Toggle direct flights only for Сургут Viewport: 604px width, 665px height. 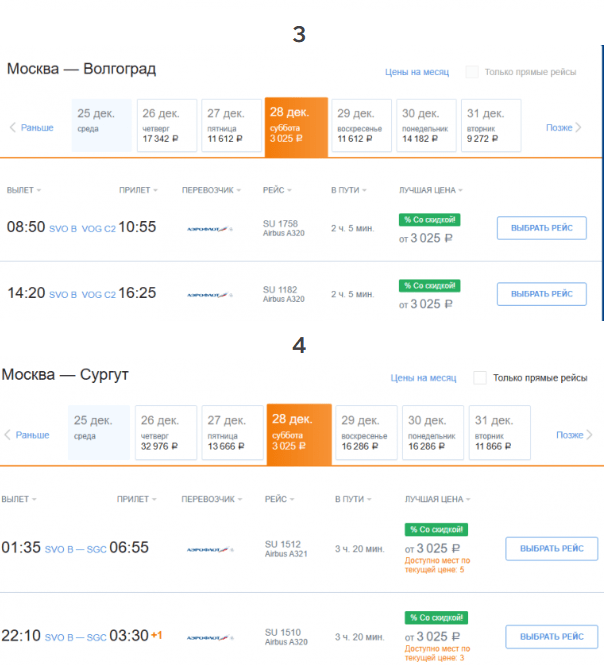point(480,378)
